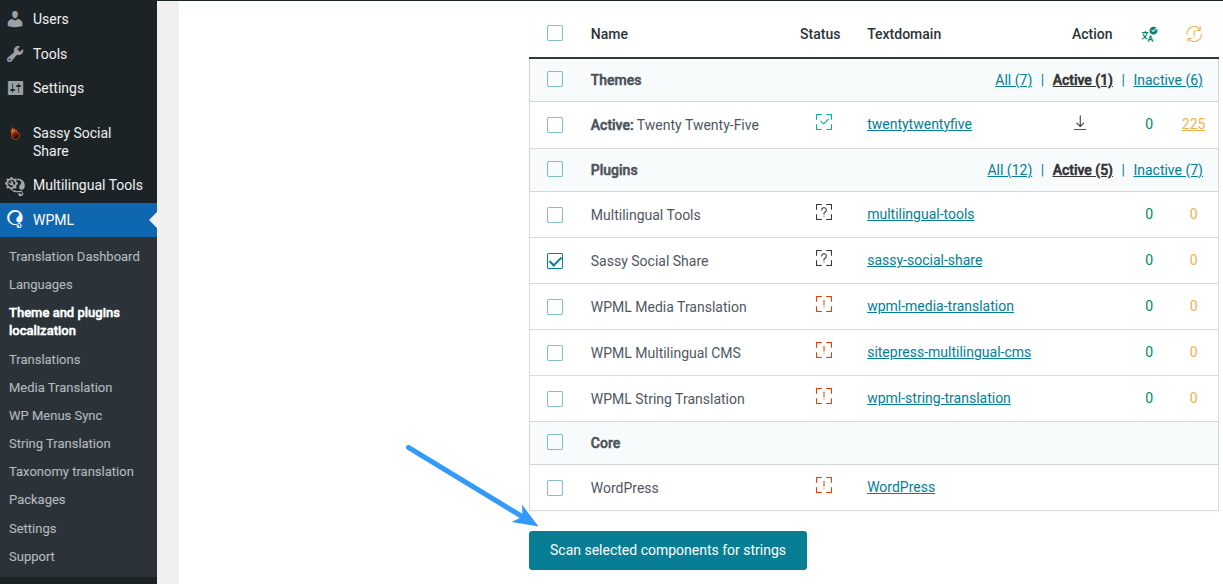Click the status icon for Sassy Social Share
This screenshot has width=1223, height=584.
coord(824,259)
